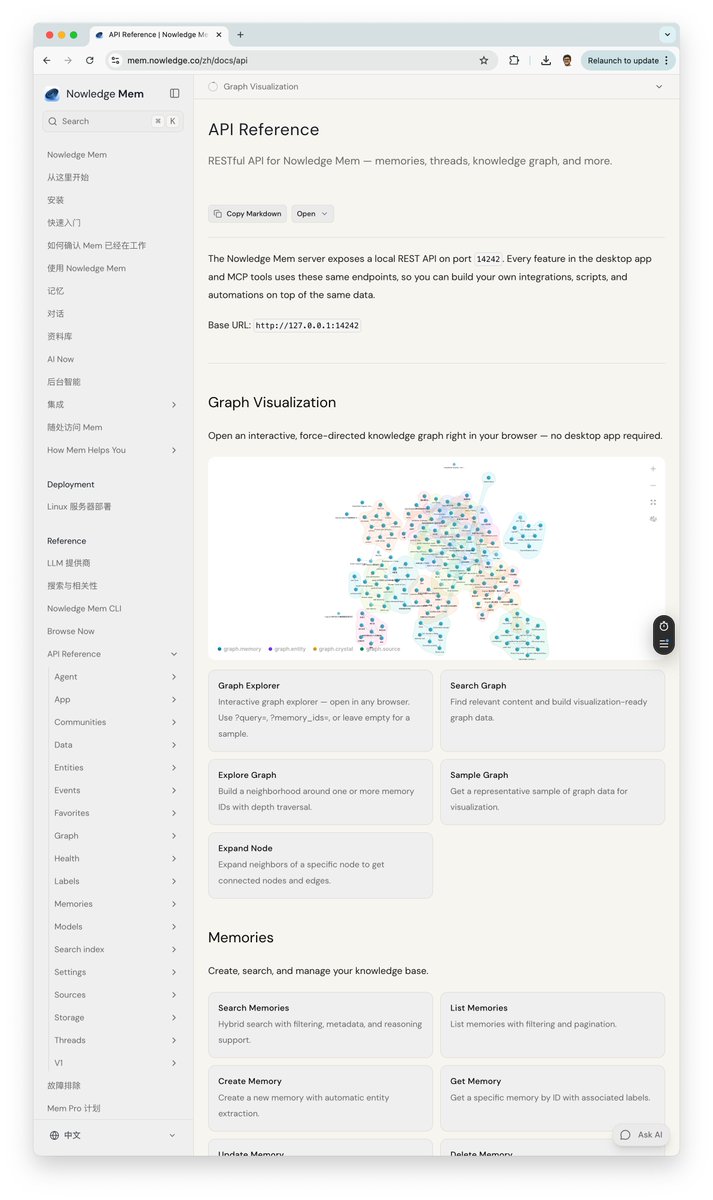Open the Search Graph endpoint card
The width and height of the screenshot is (713, 1200).
pyautogui.click(x=552, y=710)
